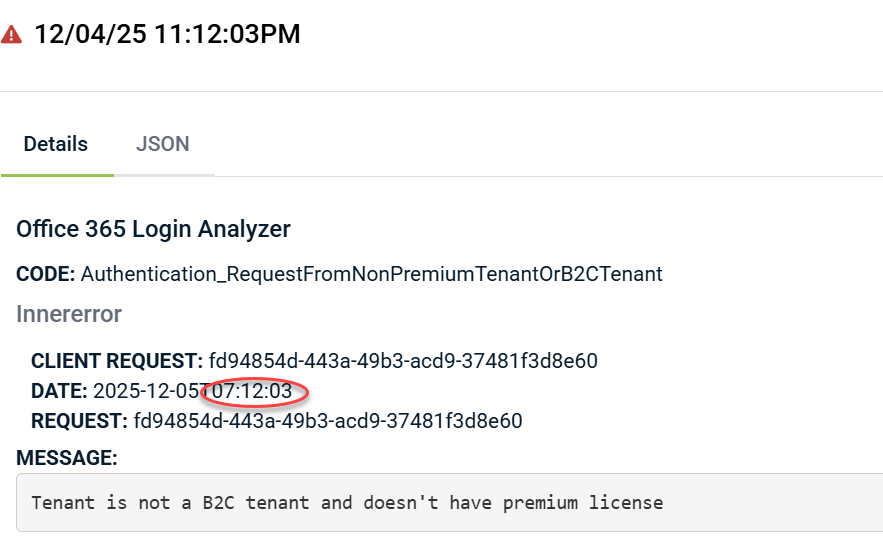Click inside the tenant message text box
Viewport: 883px width, 556px height.
(x=450, y=502)
